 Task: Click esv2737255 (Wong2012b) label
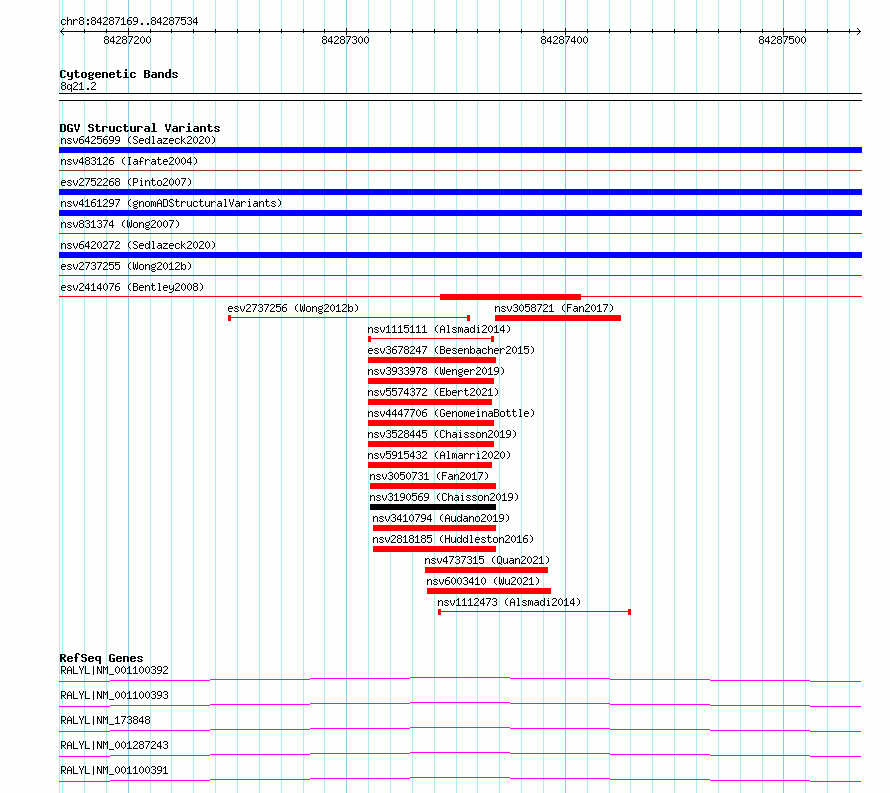click(x=126, y=266)
